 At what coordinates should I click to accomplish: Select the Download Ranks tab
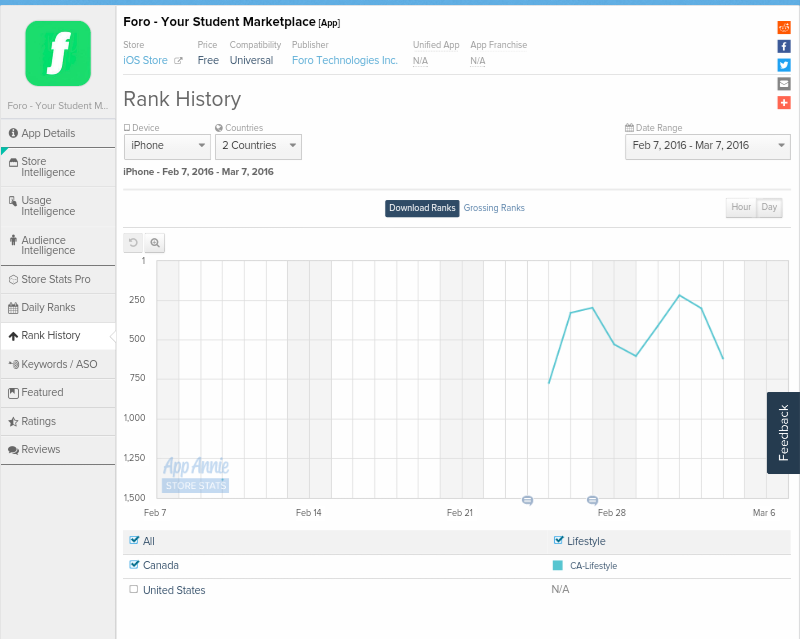(x=422, y=208)
